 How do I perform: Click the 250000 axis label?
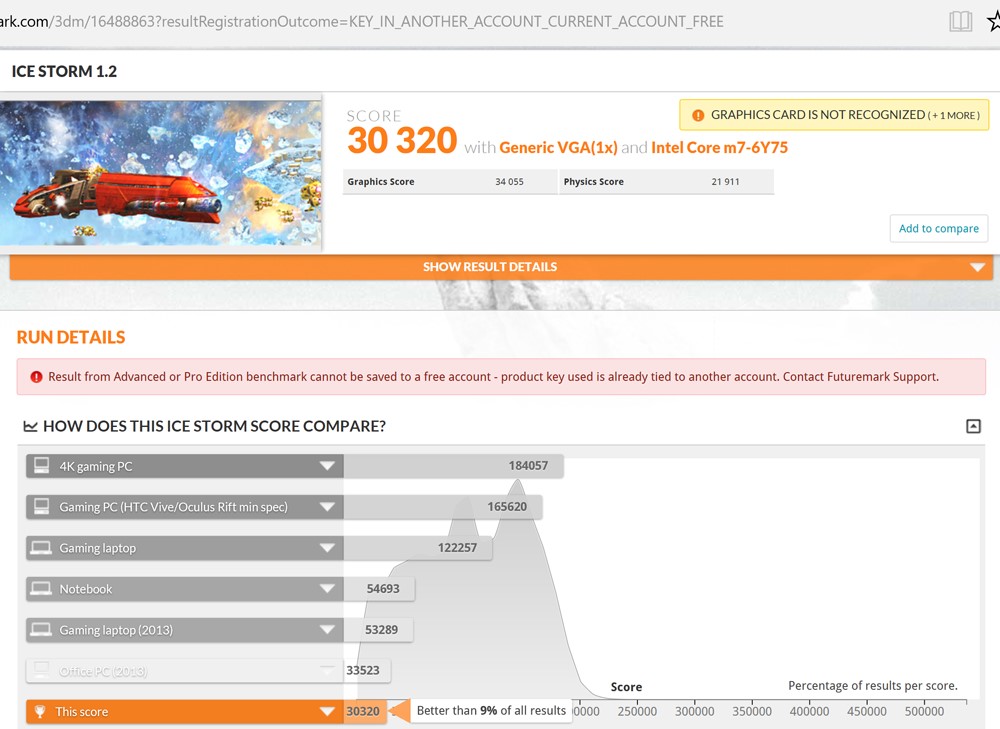(x=637, y=711)
